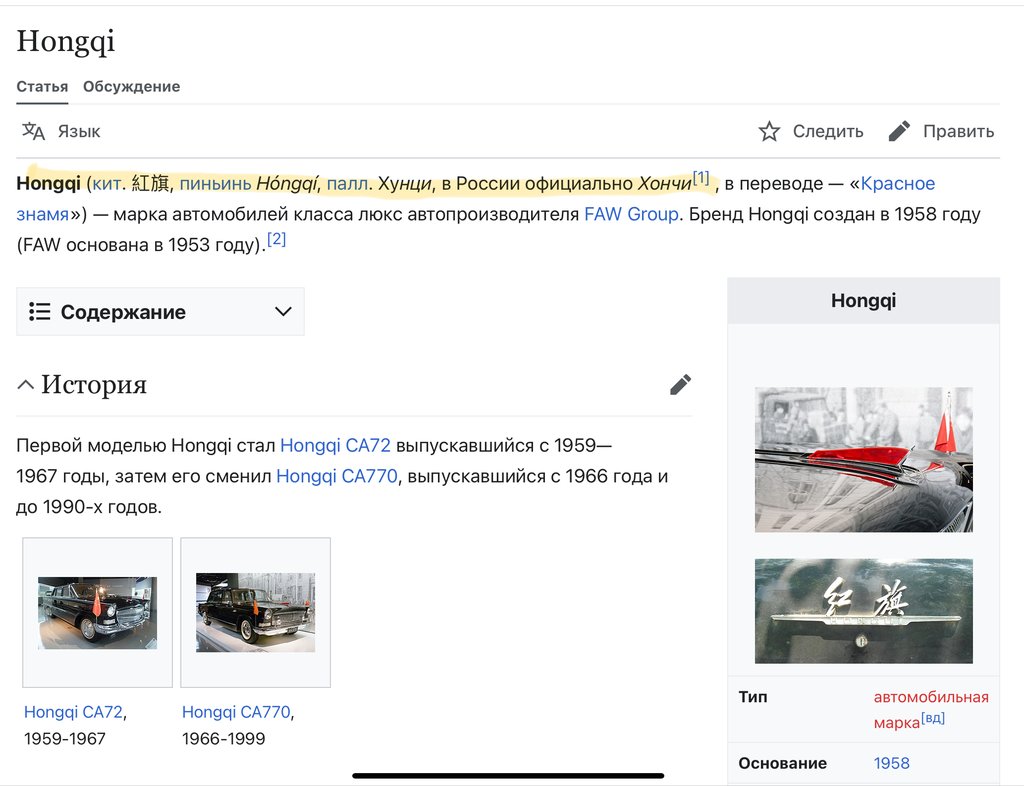This screenshot has width=1024, height=786.
Task: Open the Язык language selector
Action: click(x=79, y=131)
